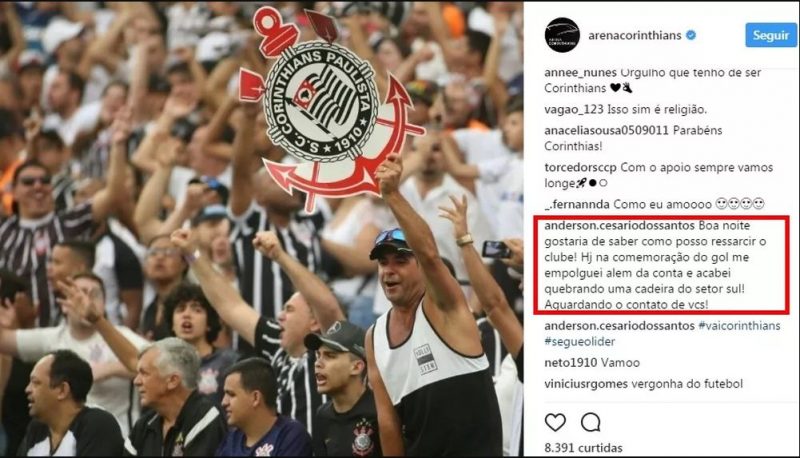800x458 pixels.
Task: Open viniciusrgomes profile
Action: coord(586,384)
